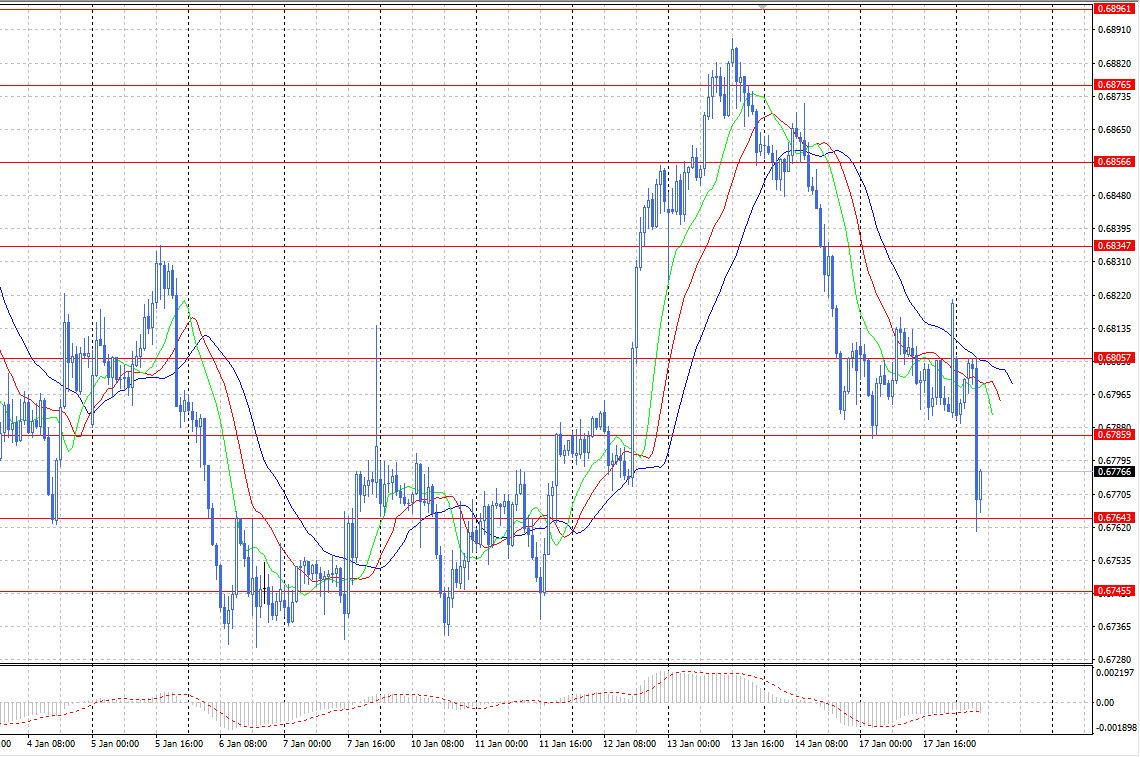The height and width of the screenshot is (757, 1140).
Task: Select the red horizontal line at 0.68347
Action: tap(547, 247)
